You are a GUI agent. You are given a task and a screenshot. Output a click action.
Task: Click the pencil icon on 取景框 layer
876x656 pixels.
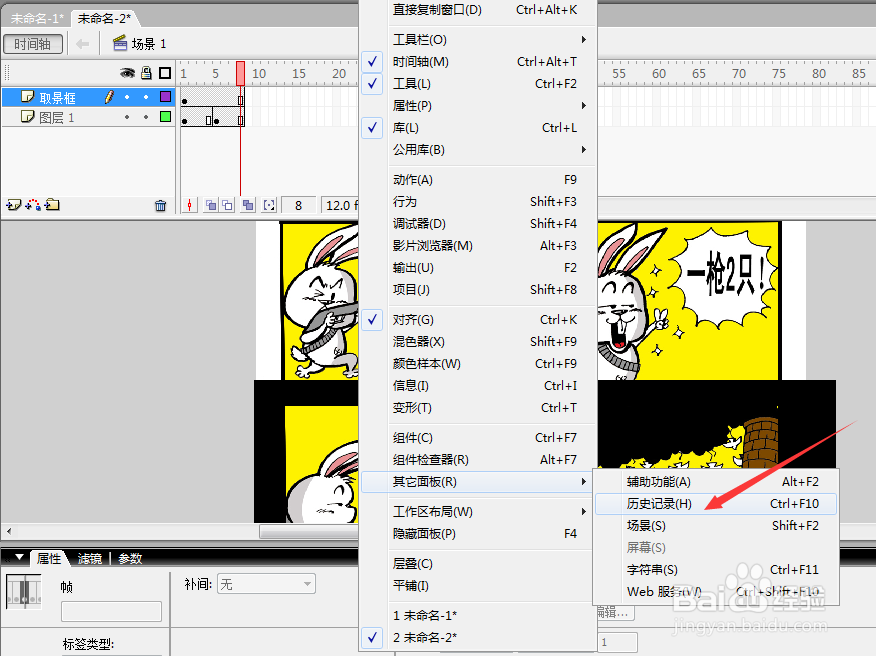point(110,97)
